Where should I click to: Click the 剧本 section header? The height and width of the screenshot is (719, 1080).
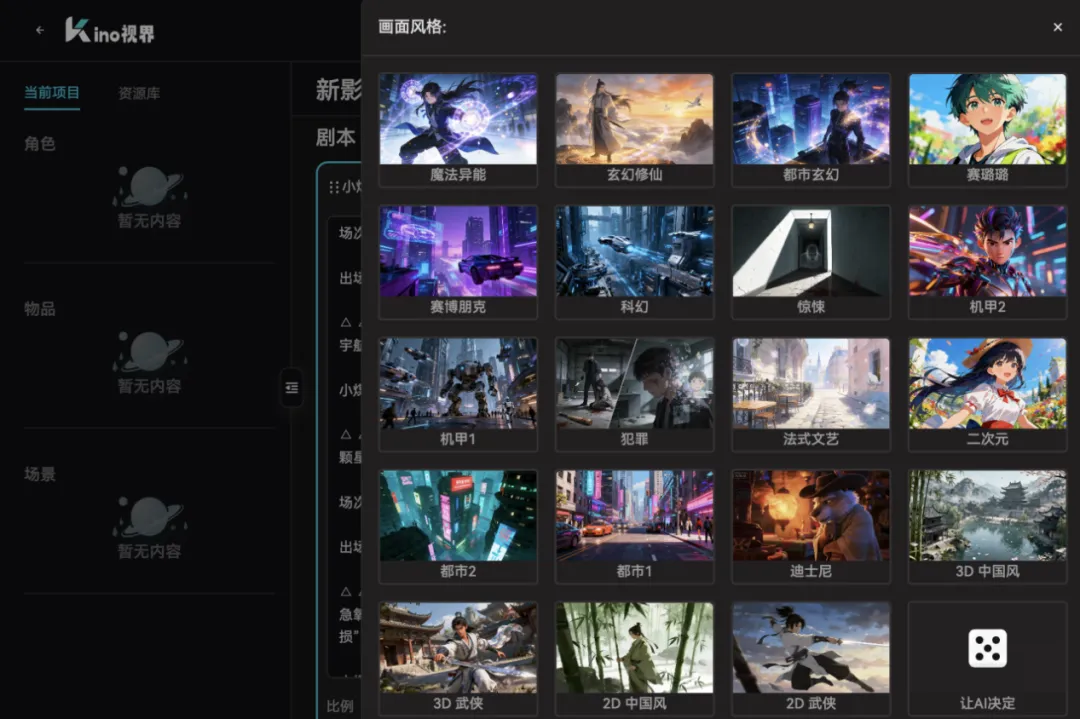point(334,137)
